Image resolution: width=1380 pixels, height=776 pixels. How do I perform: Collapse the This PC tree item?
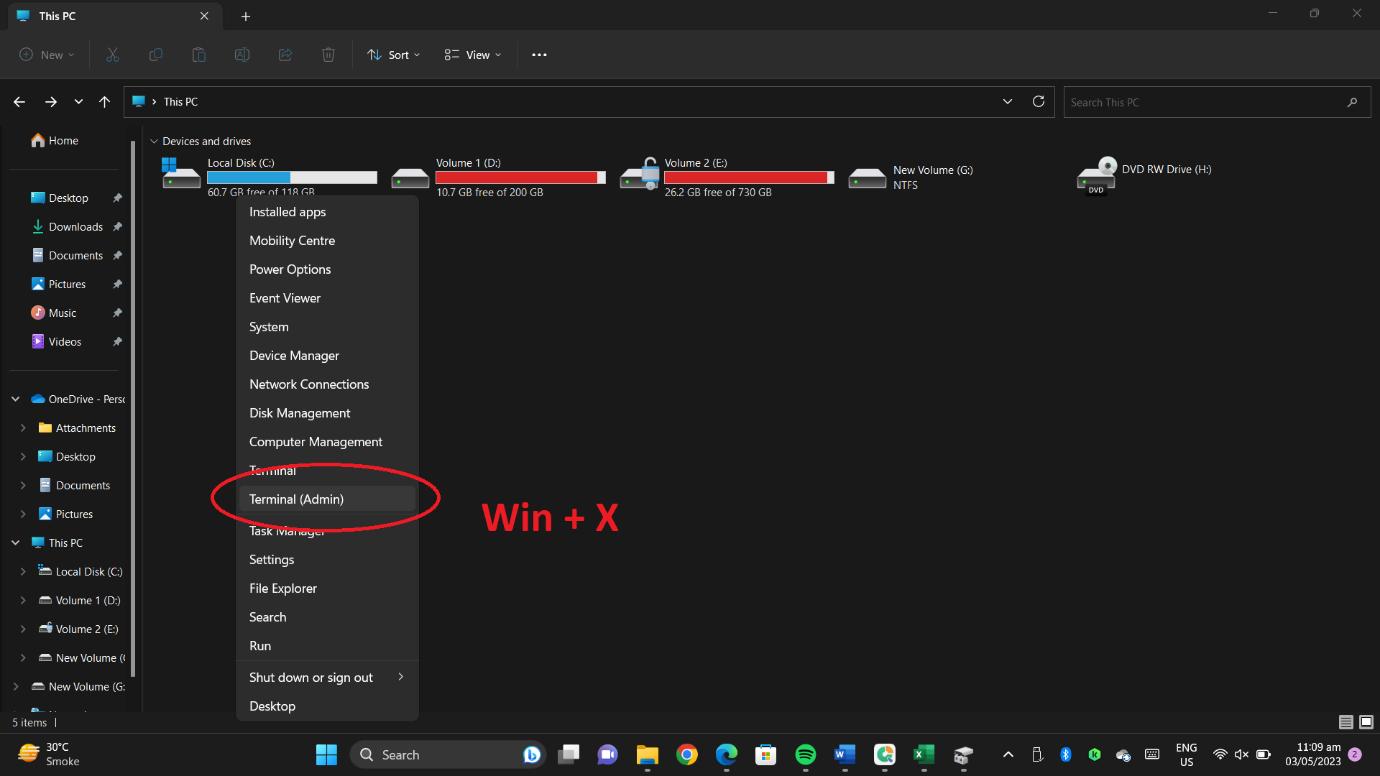click(x=15, y=542)
